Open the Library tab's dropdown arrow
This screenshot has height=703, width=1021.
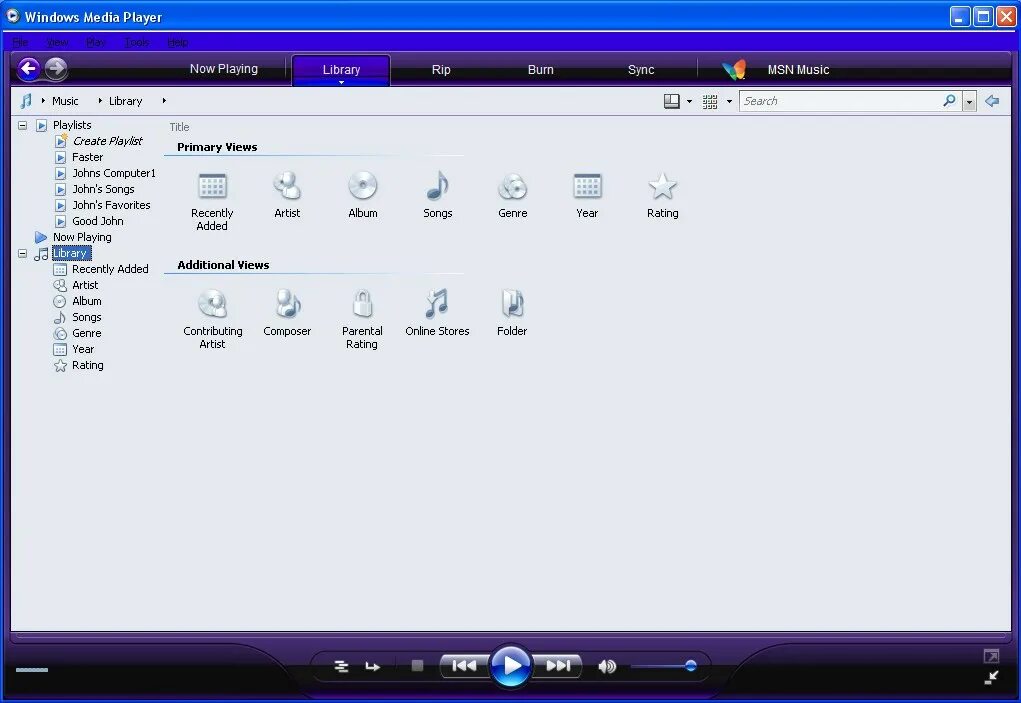341,83
